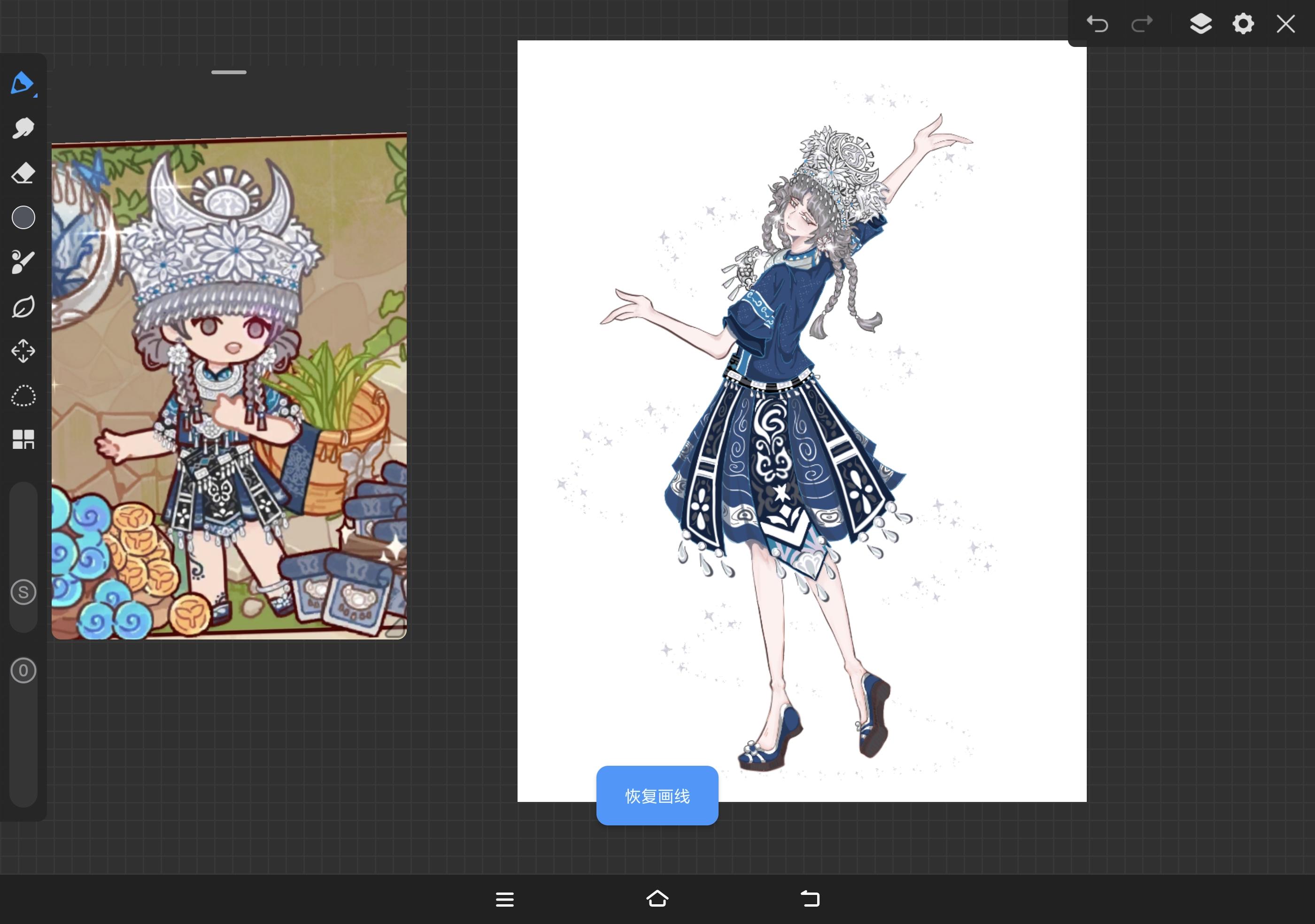
Task: Select the smudge finger tool
Action: [23, 128]
